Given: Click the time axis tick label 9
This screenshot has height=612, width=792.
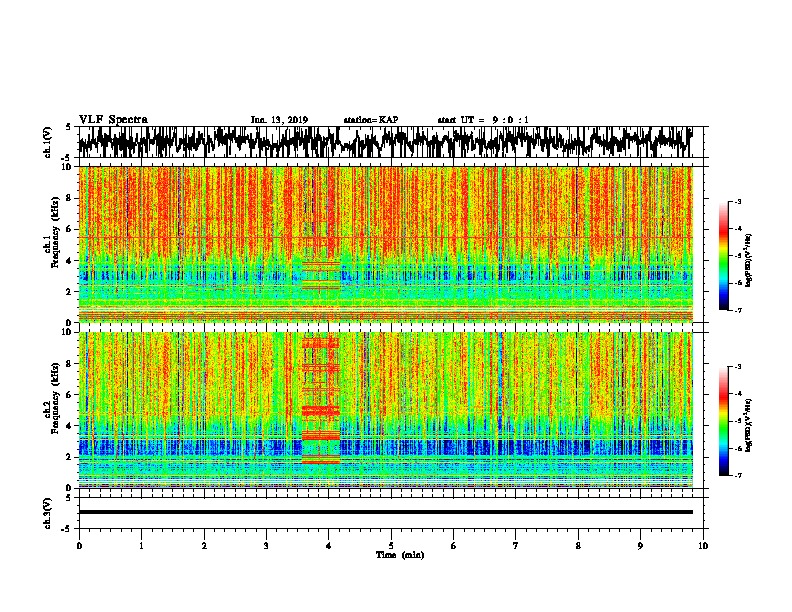Looking at the screenshot, I should point(640,546).
